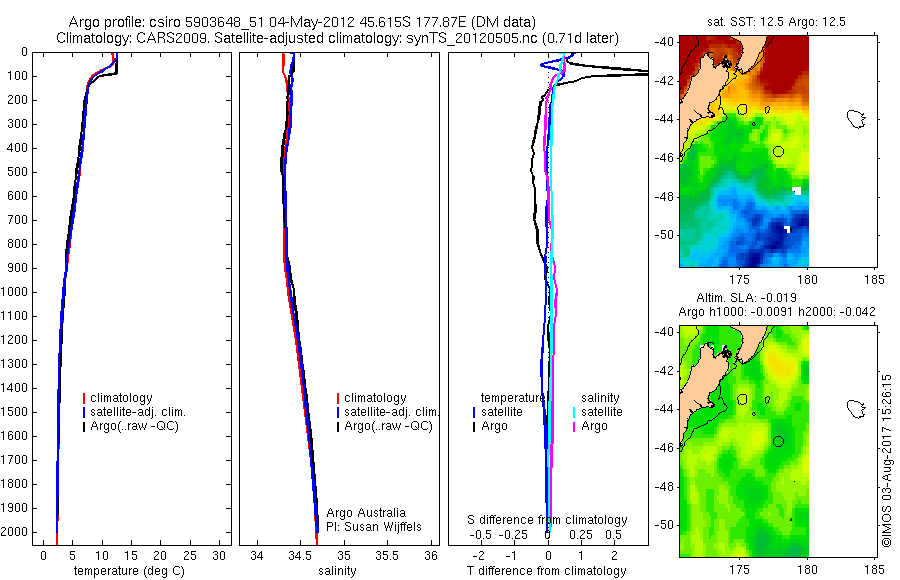The height and width of the screenshot is (580, 900).
Task: Click the circle marker near -46 on SST map
Action: (x=778, y=152)
